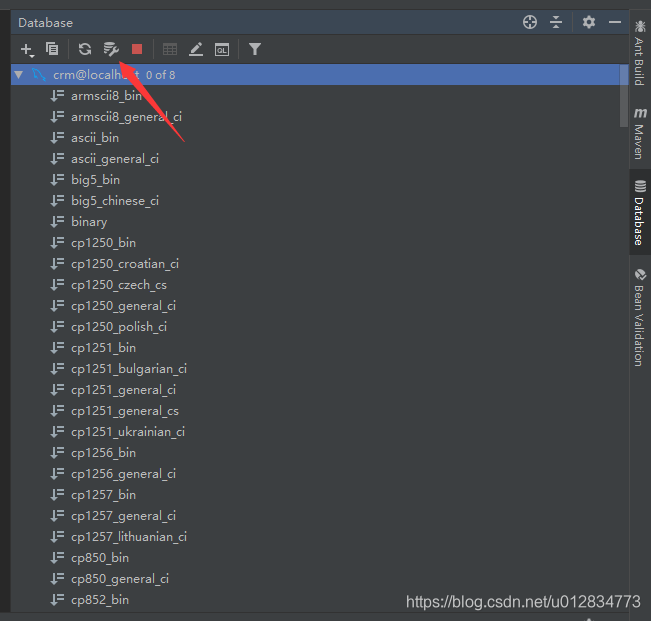Select the cp1251_general_cs collation

click(125, 411)
